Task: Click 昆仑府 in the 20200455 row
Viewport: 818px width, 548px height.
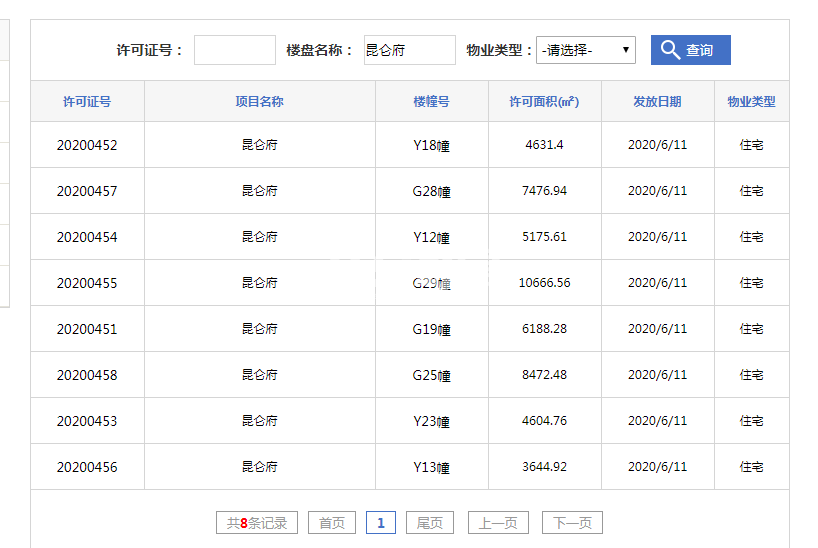Action: tap(259, 282)
